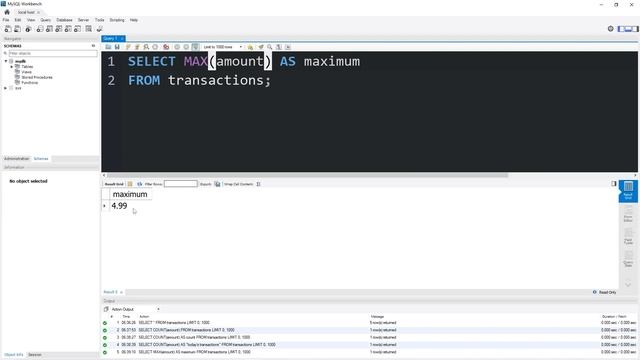Click the create new table toolbar icon
Image resolution: width=640 pixels, height=360 pixels.
[49, 29]
